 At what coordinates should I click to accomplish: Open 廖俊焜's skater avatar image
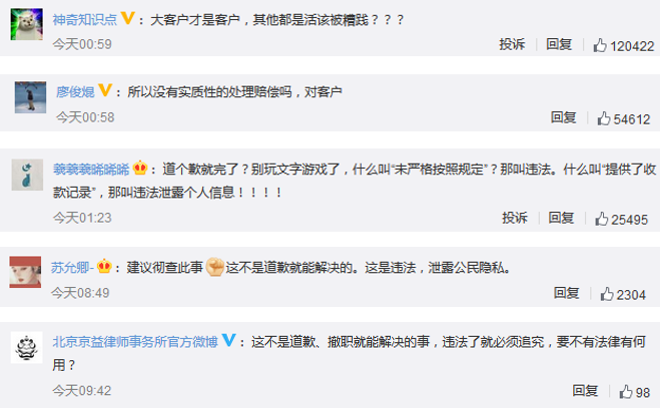(x=30, y=97)
